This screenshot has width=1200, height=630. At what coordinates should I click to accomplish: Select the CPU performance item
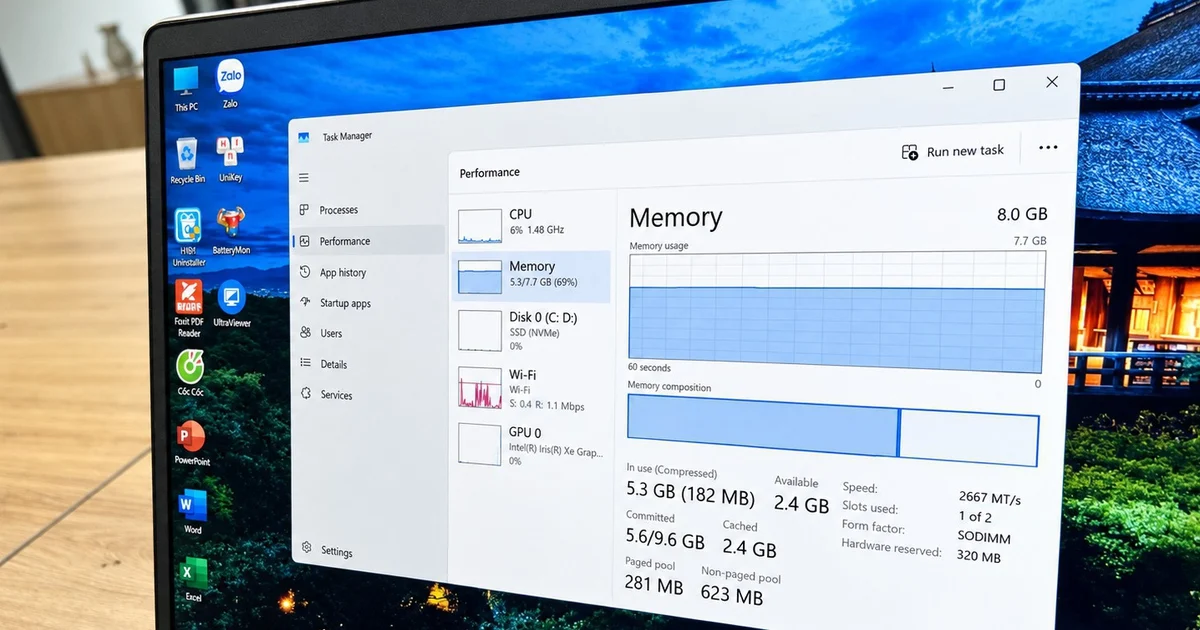531,224
